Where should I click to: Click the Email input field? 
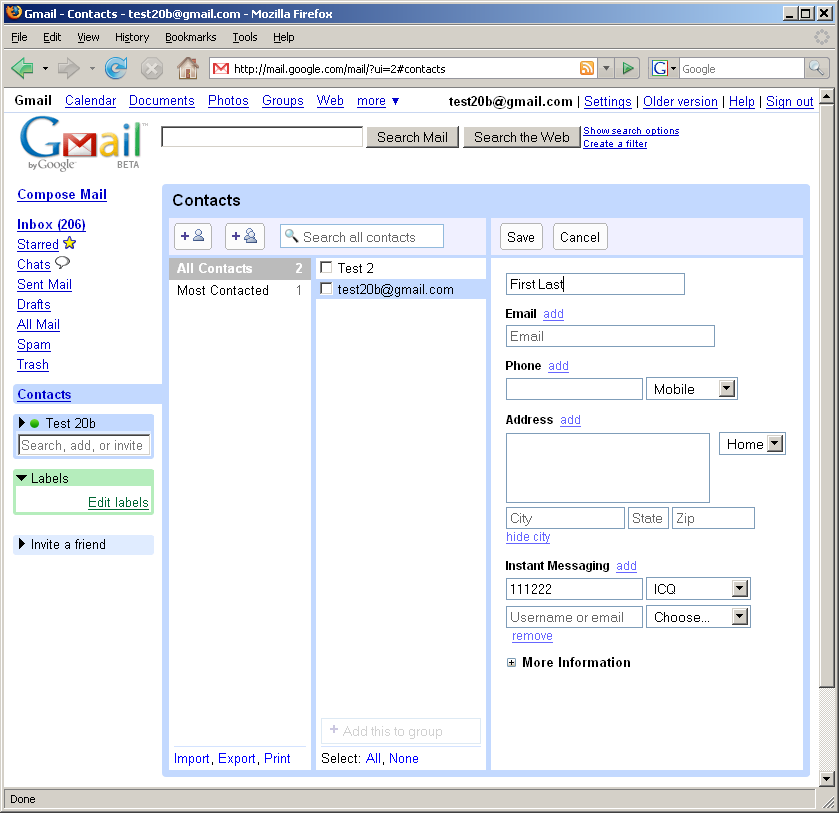(x=610, y=336)
